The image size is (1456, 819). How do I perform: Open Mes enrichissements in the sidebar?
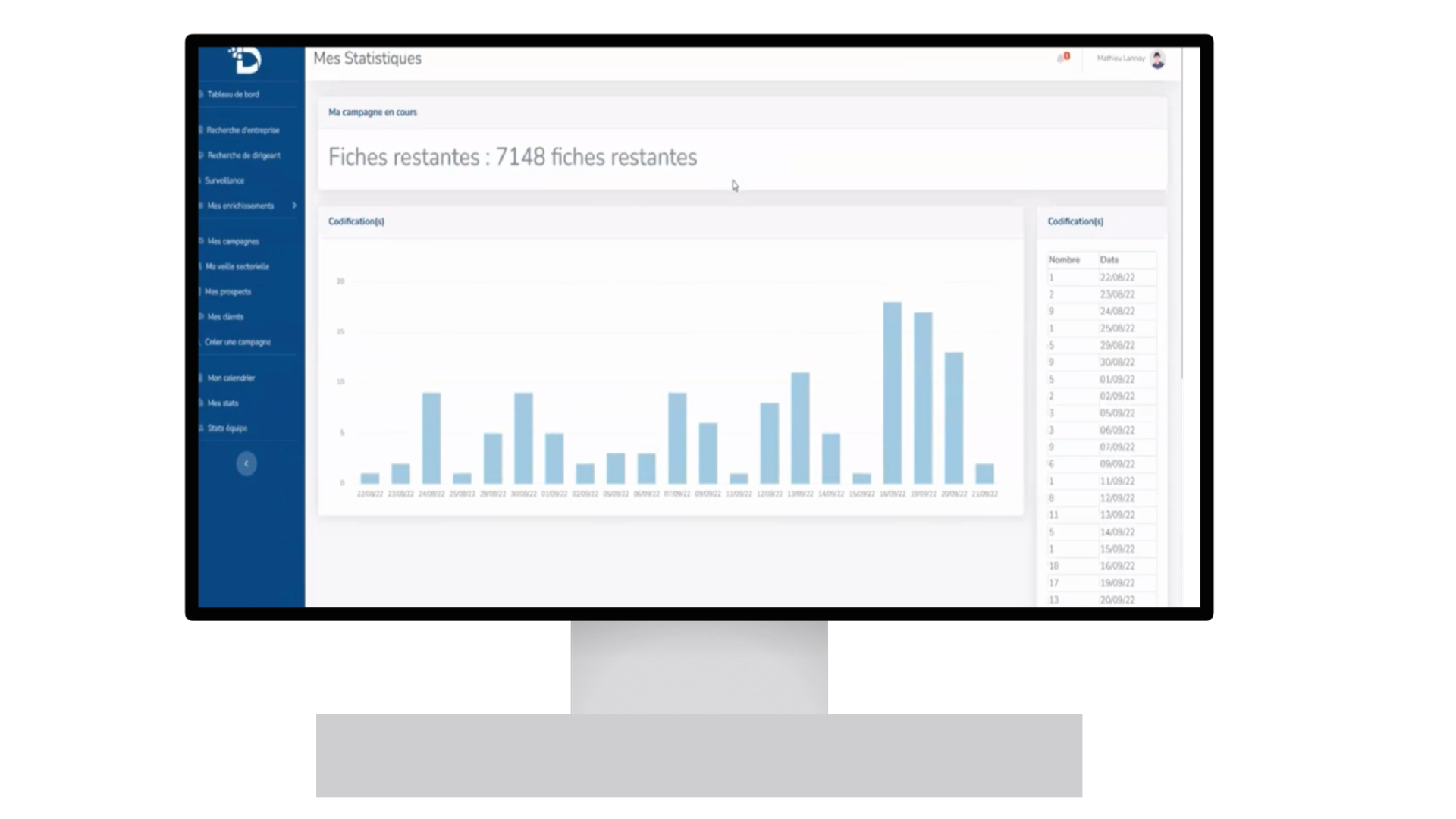point(240,206)
